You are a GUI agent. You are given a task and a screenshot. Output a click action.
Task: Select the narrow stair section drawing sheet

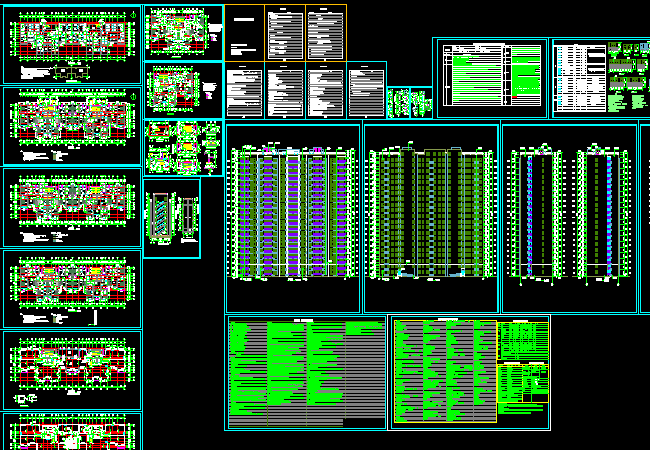[x=171, y=218]
